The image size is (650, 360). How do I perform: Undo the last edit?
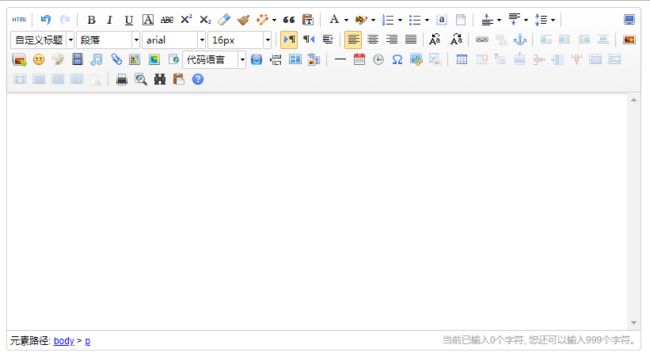point(45,19)
